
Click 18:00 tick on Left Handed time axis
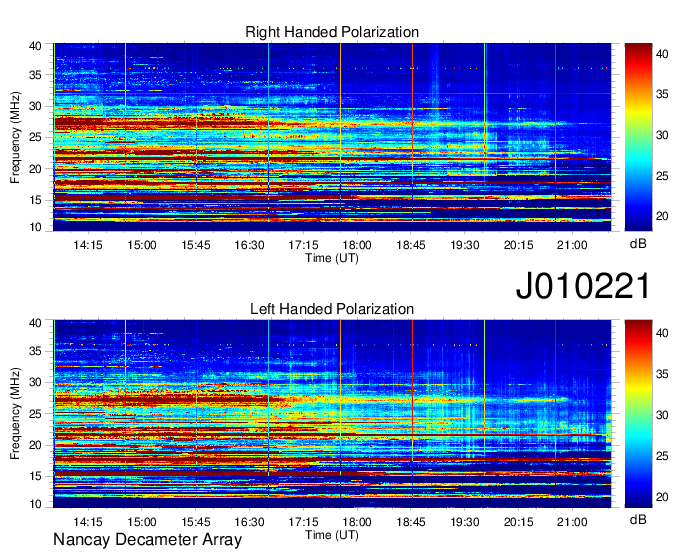point(357,522)
